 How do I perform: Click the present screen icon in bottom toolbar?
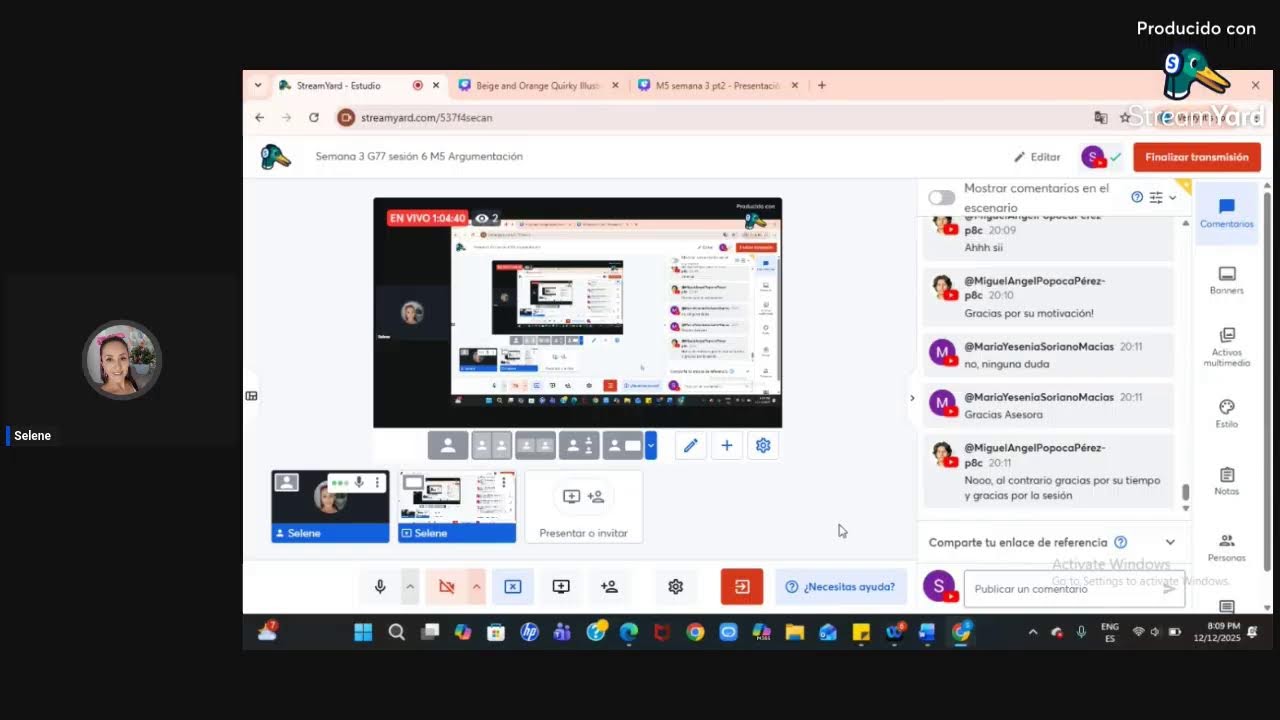[x=561, y=587]
